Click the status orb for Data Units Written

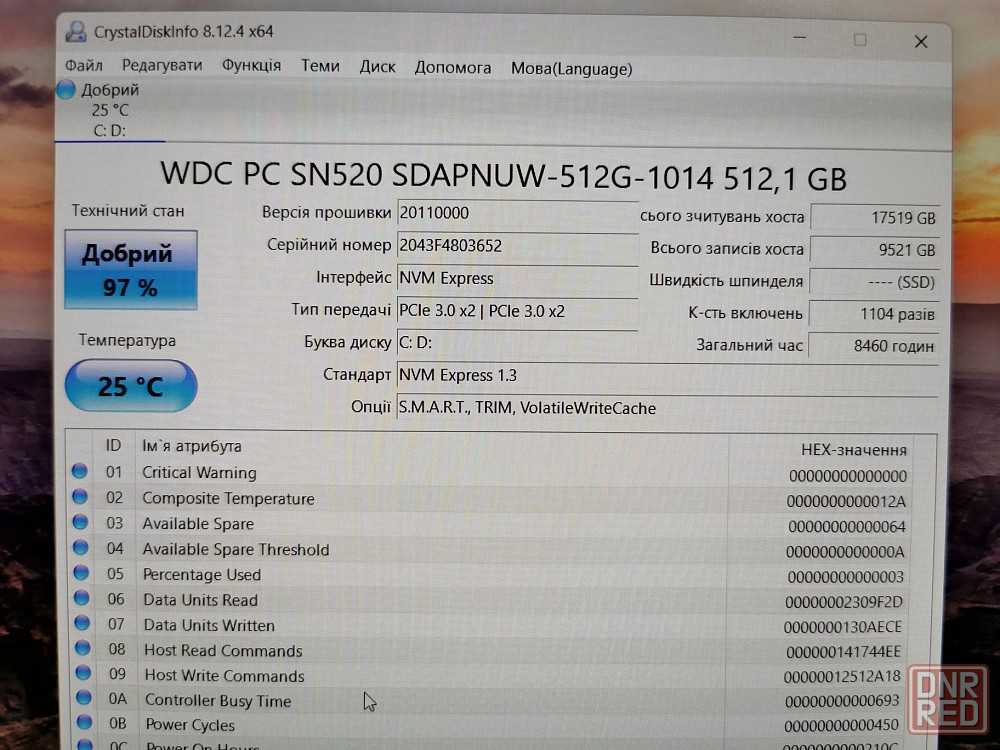(x=82, y=622)
